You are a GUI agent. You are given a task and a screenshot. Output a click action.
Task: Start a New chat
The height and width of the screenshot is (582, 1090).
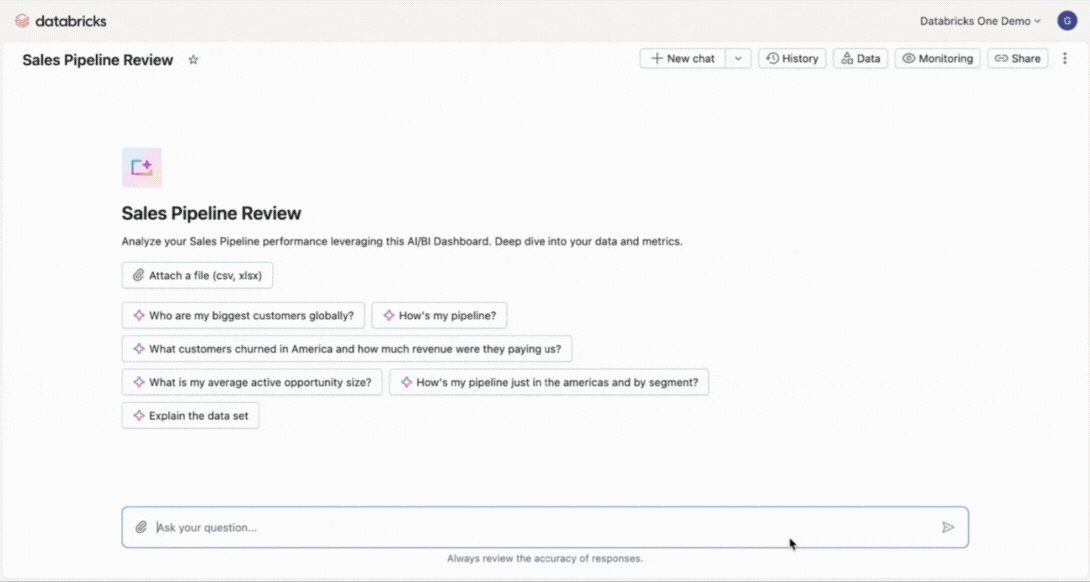click(682, 58)
